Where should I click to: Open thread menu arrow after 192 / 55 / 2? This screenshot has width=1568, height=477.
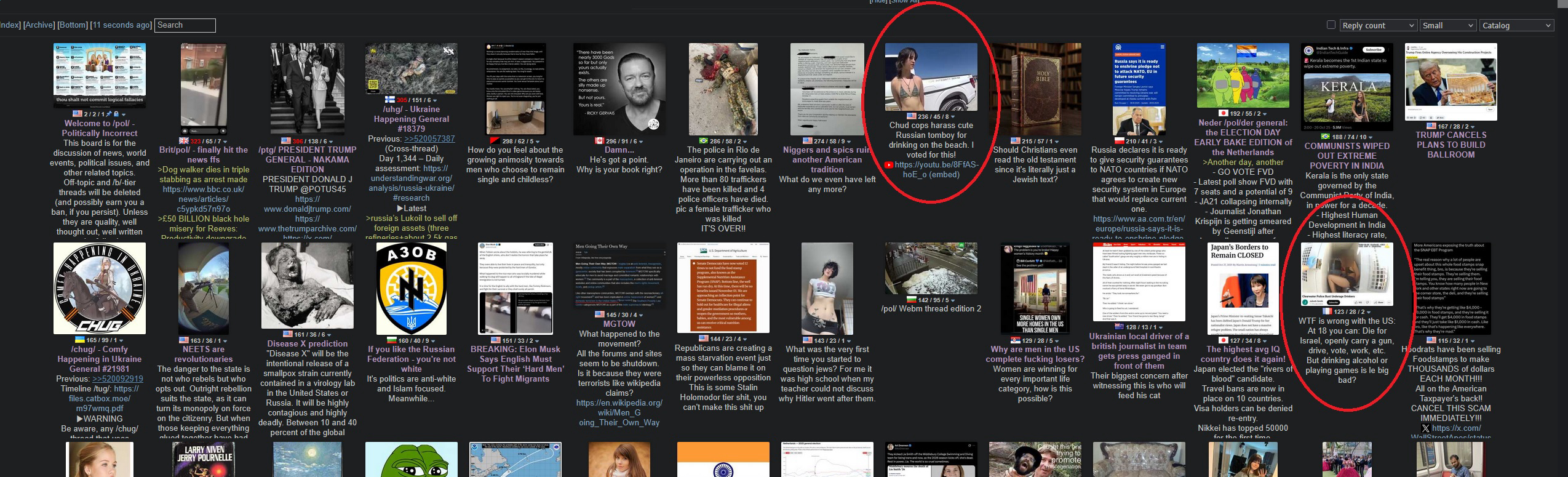1265,114
